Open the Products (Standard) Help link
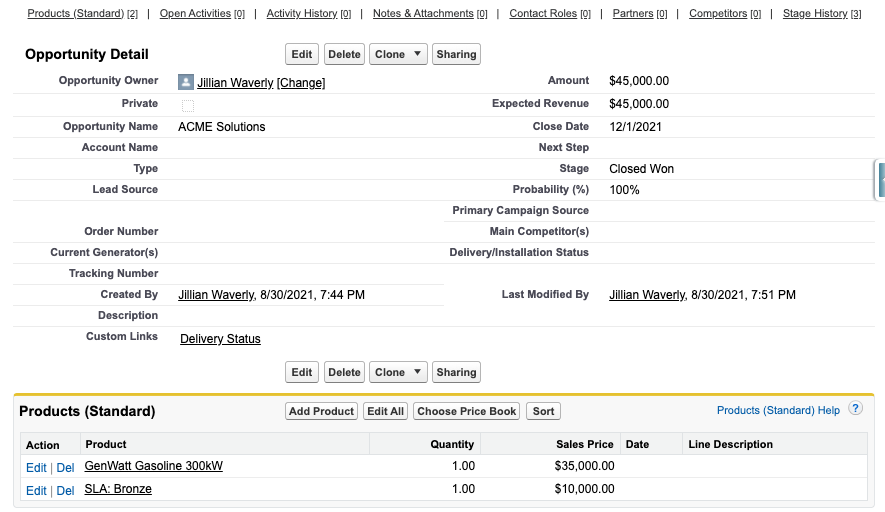The image size is (885, 512). tap(778, 410)
